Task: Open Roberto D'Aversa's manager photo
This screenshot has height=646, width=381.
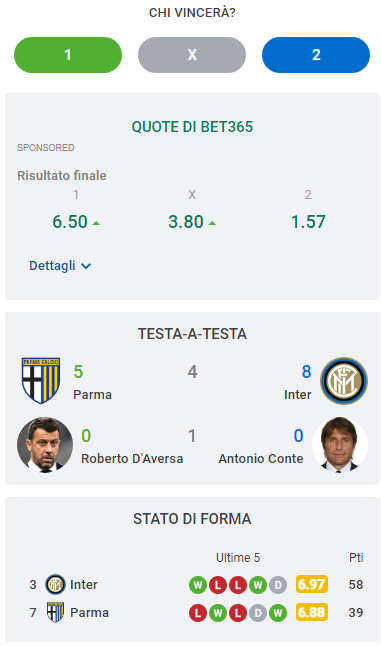Action: pos(45,445)
